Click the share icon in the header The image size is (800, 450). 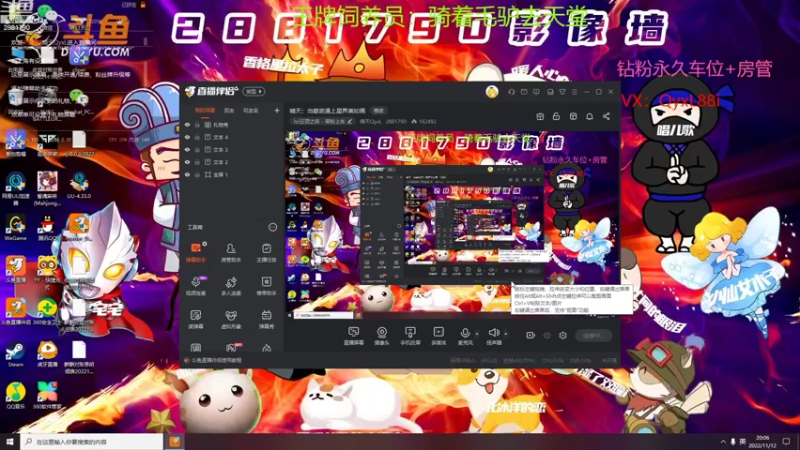click(x=606, y=116)
